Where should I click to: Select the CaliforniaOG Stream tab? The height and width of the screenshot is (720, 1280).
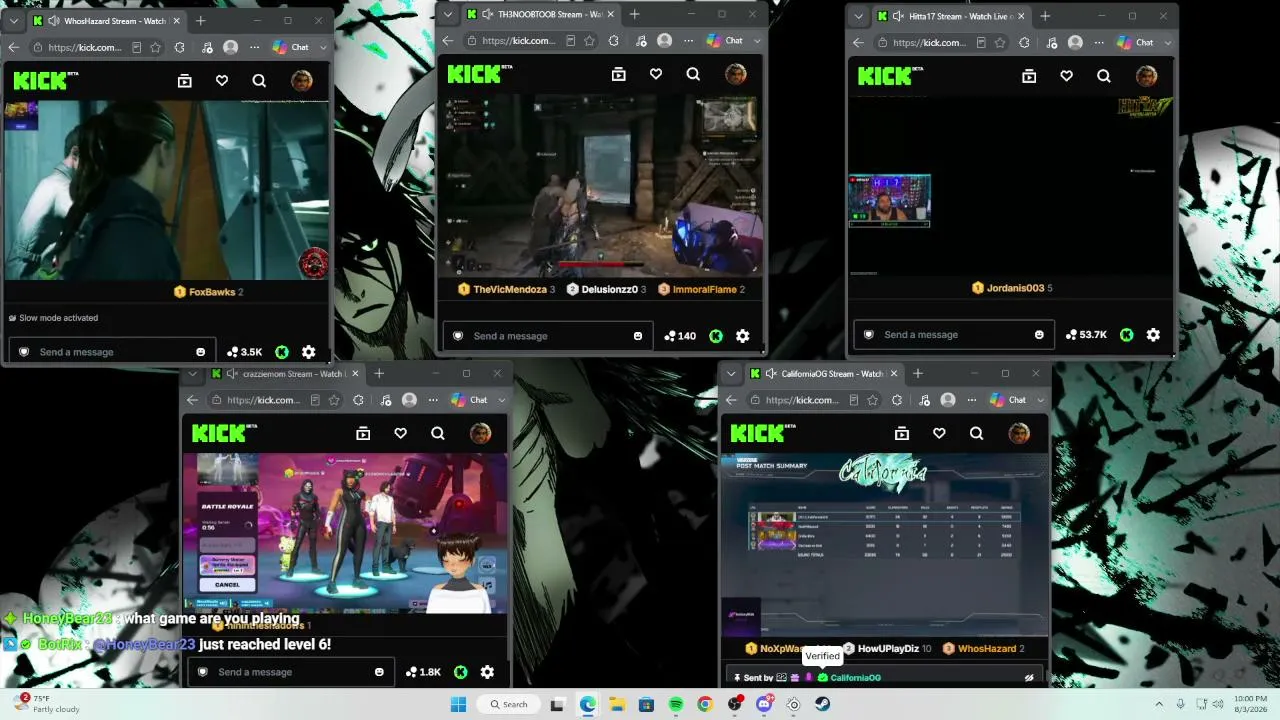pyautogui.click(x=824, y=374)
